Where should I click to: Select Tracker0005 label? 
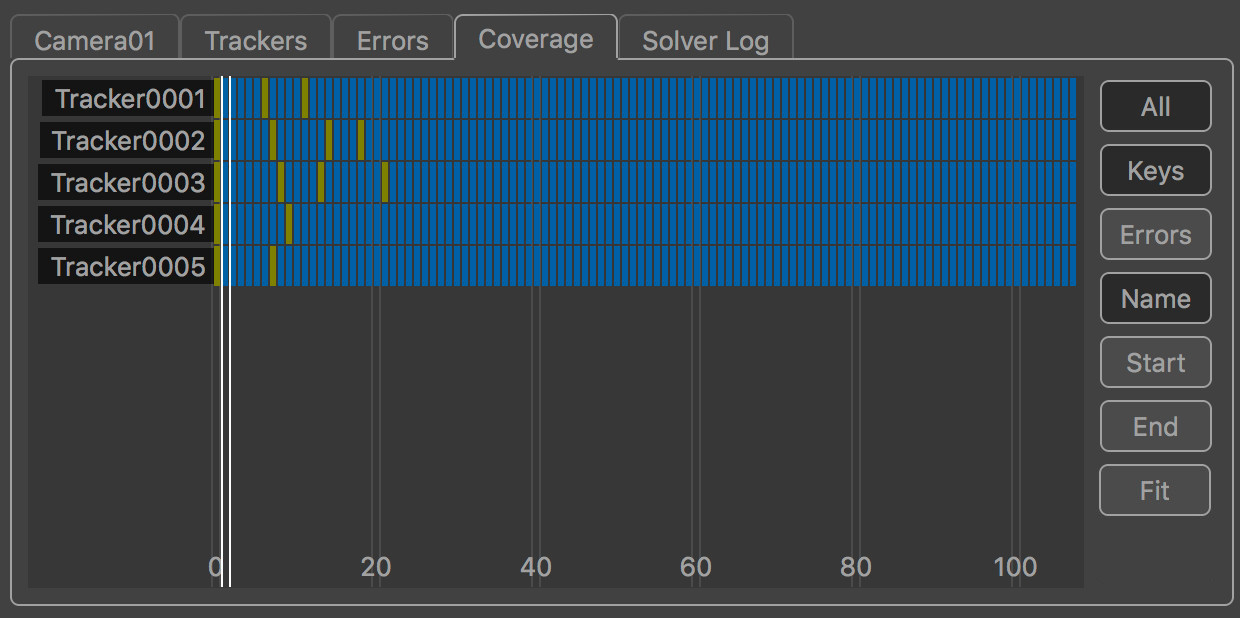pyautogui.click(x=126, y=267)
